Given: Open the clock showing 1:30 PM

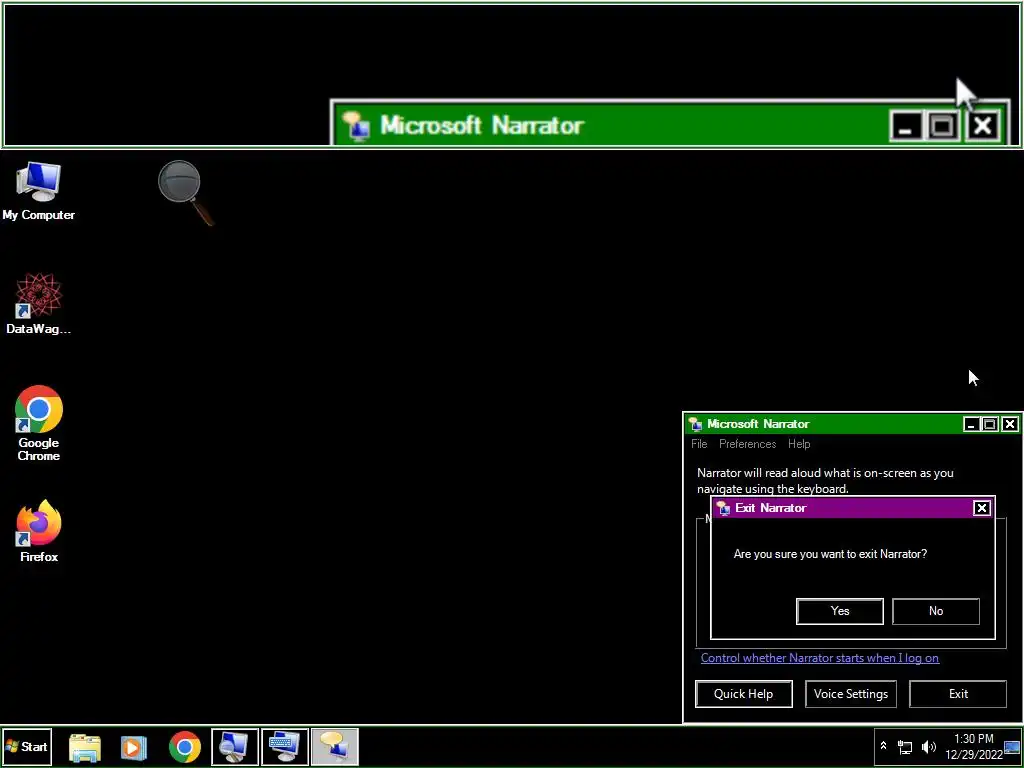Looking at the screenshot, I should coord(973,746).
